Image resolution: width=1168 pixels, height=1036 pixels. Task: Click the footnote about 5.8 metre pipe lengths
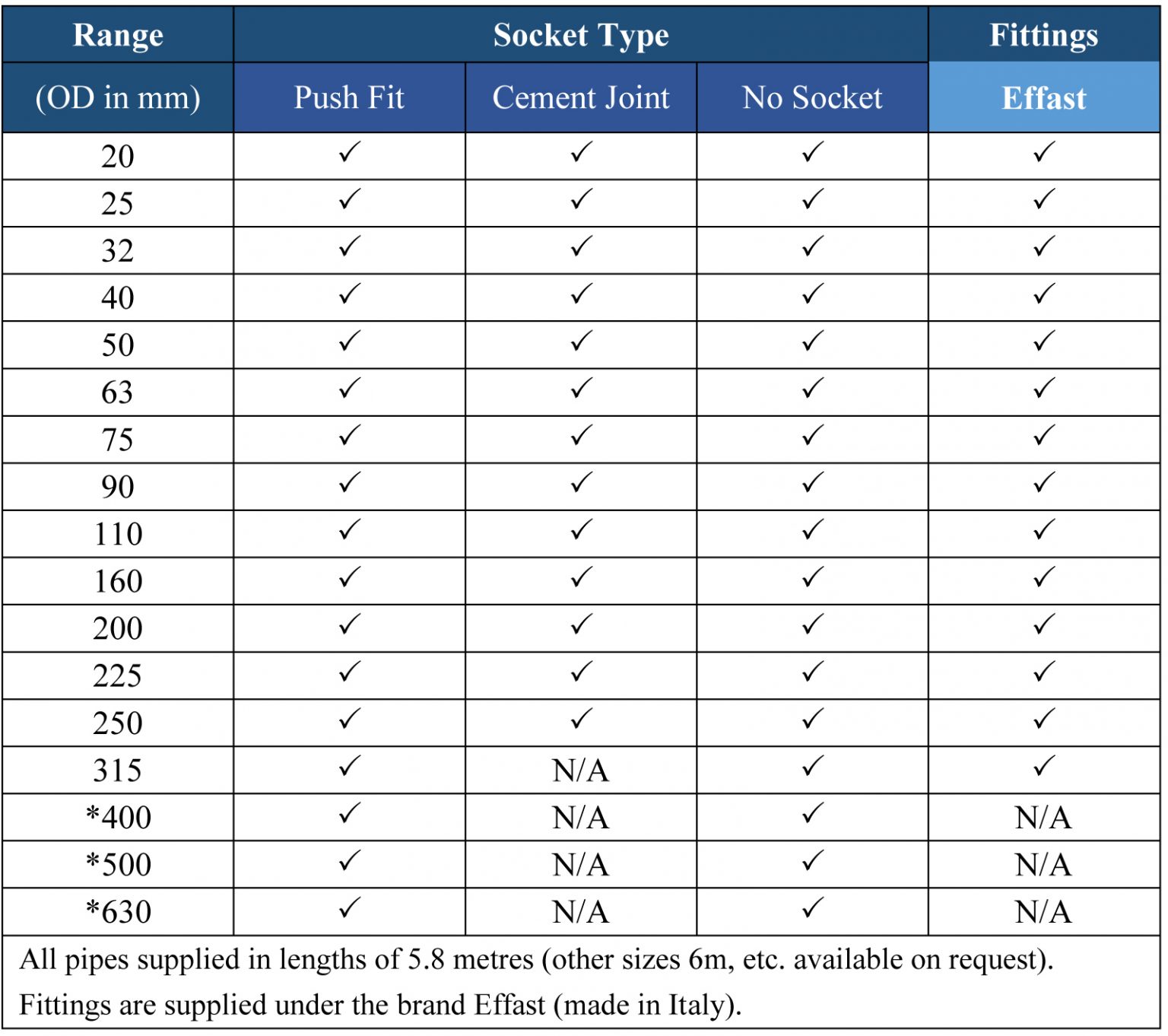536,960
